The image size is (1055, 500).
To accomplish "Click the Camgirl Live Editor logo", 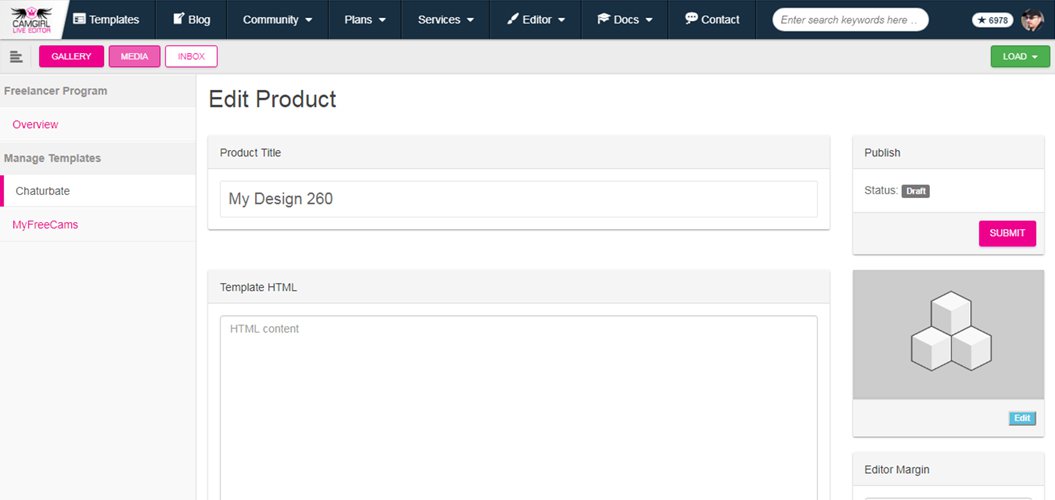I will [31, 20].
